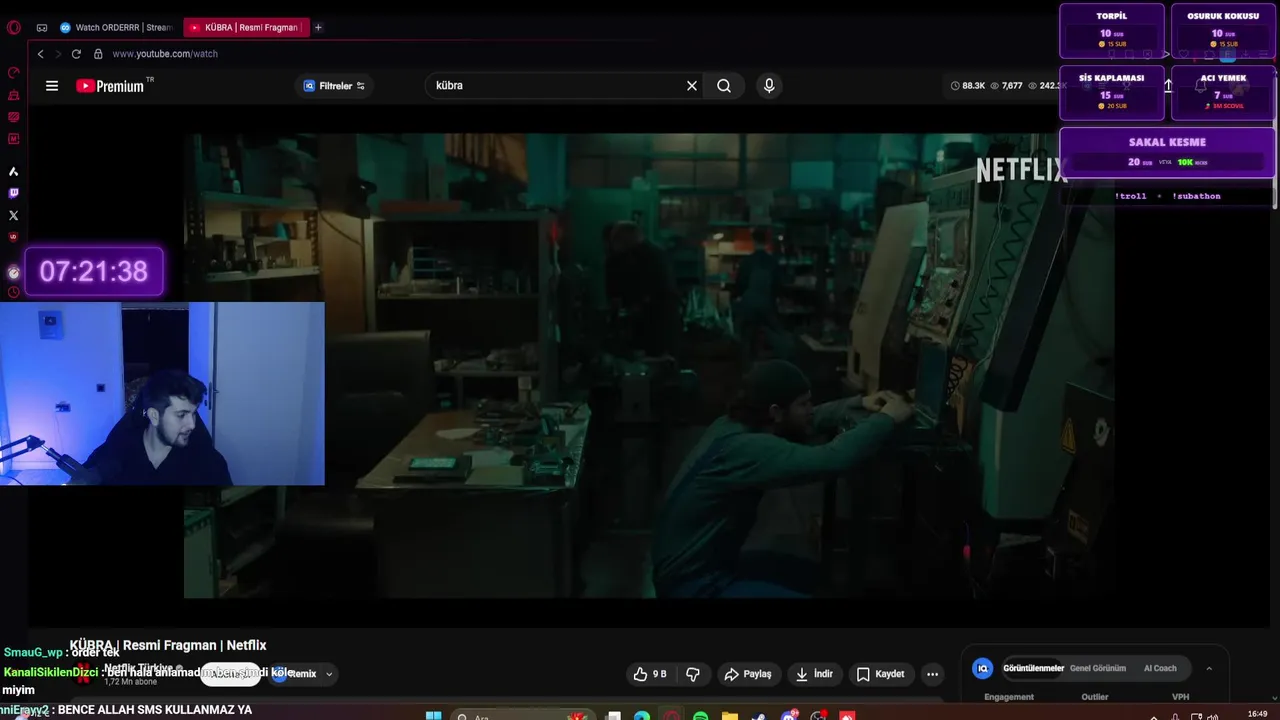The image size is (1280, 720).
Task: Save the video with Kaydet
Action: click(881, 674)
